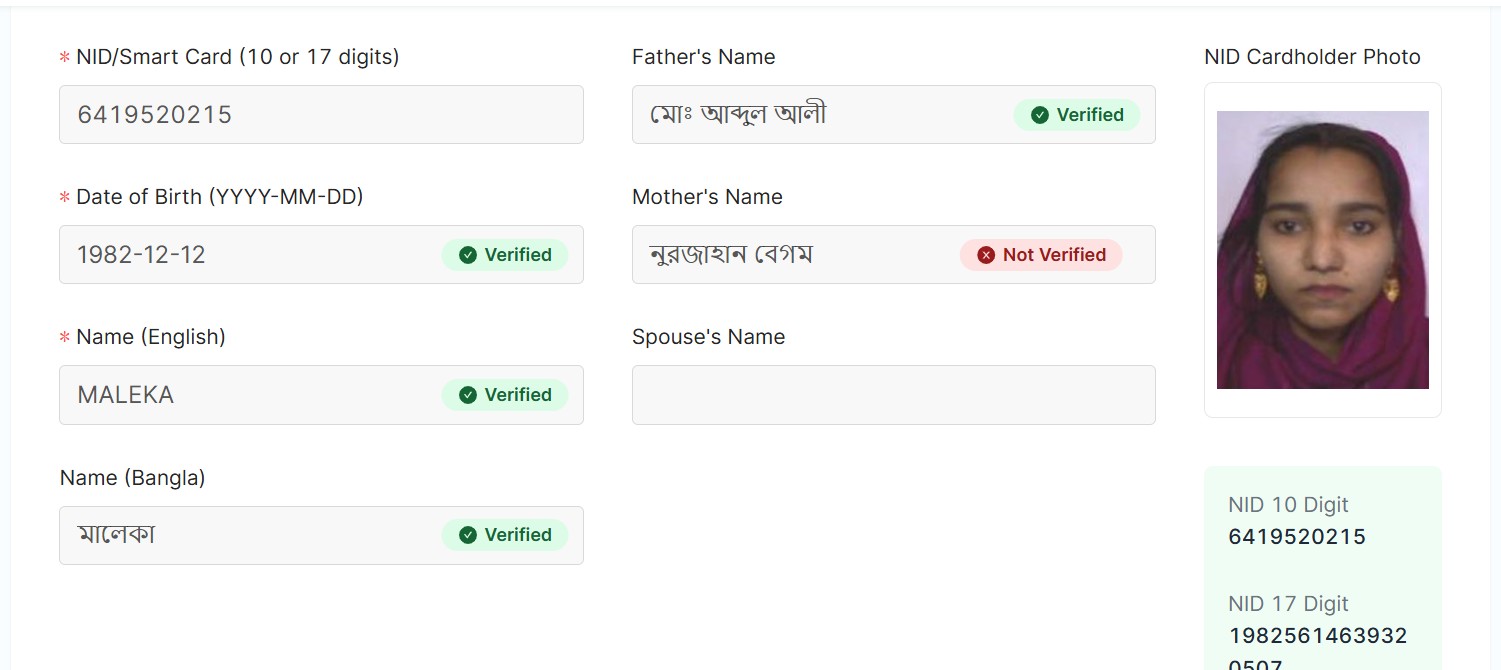Click the NID cardholder photo
Screen dimensions: 1501x670
(1322, 249)
